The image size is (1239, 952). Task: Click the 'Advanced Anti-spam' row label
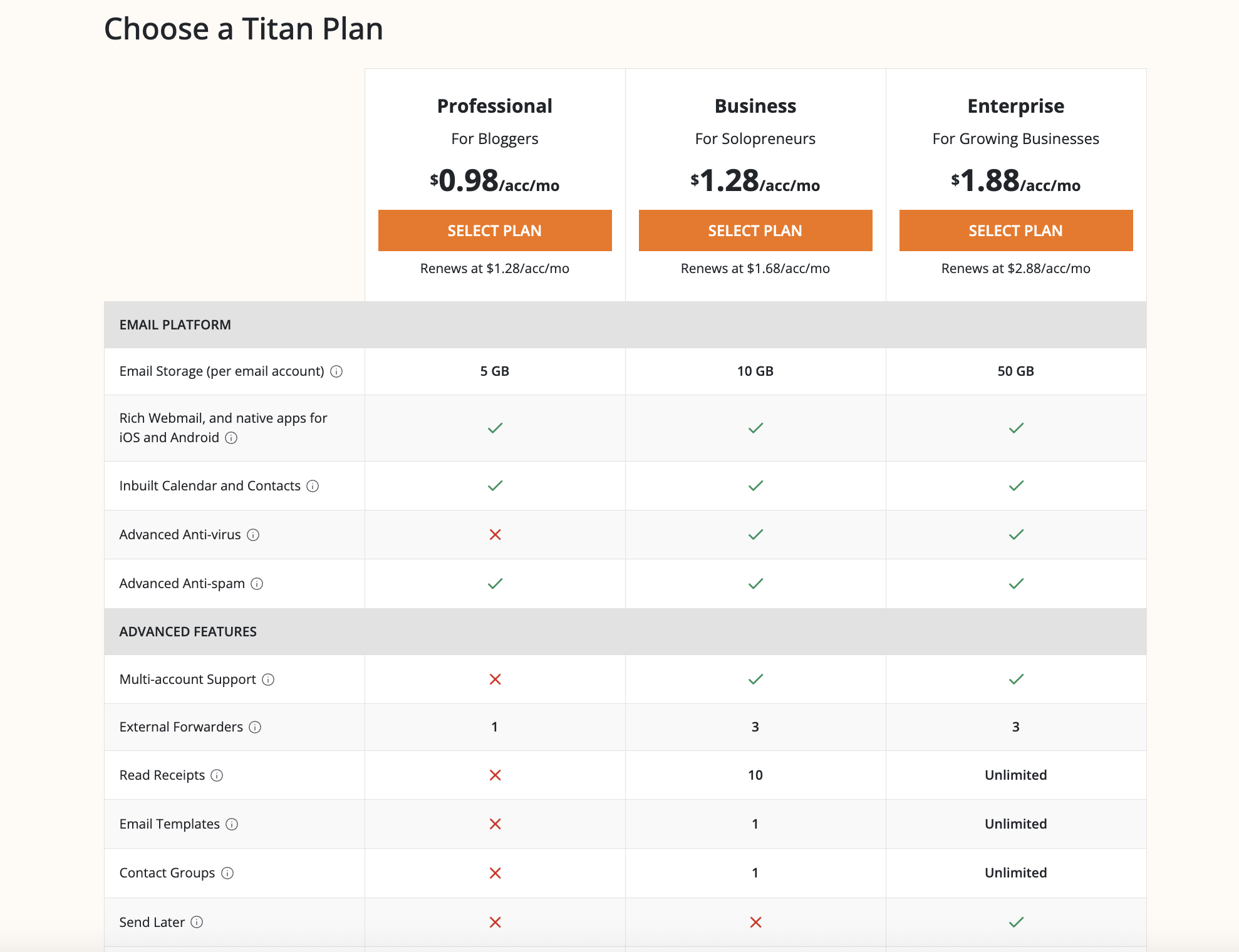coord(182,584)
